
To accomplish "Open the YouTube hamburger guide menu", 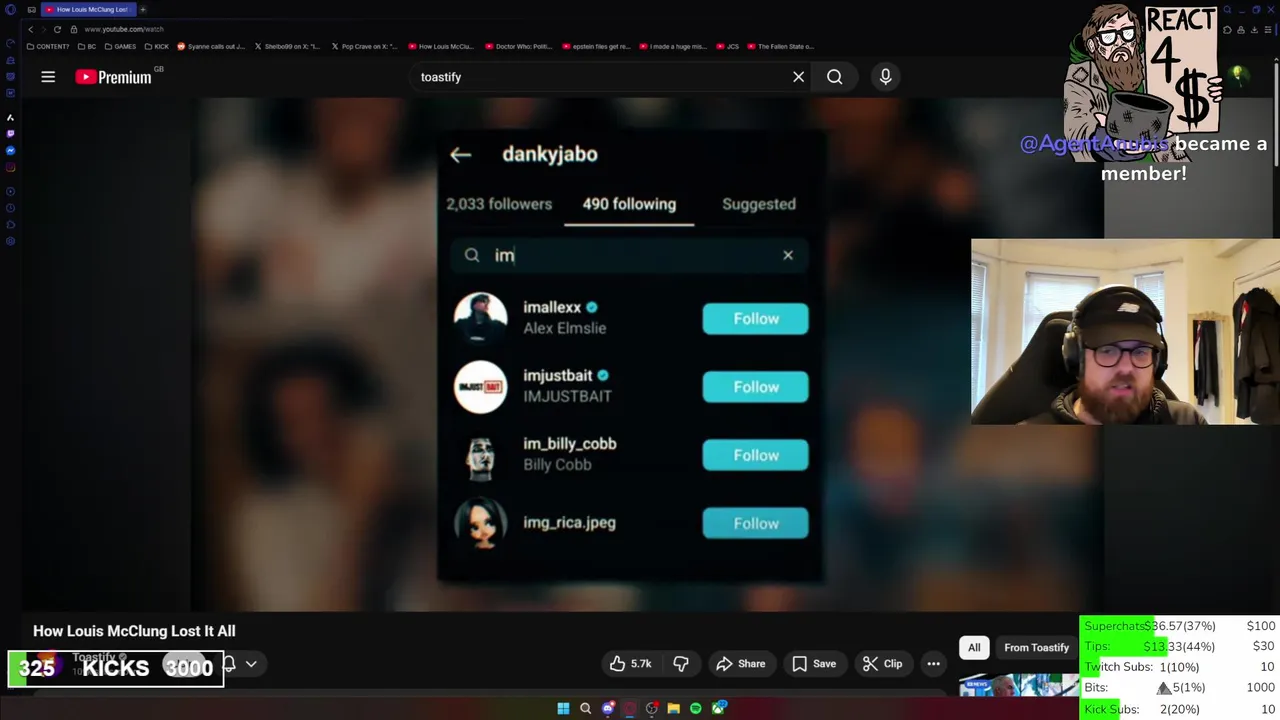I will [48, 77].
